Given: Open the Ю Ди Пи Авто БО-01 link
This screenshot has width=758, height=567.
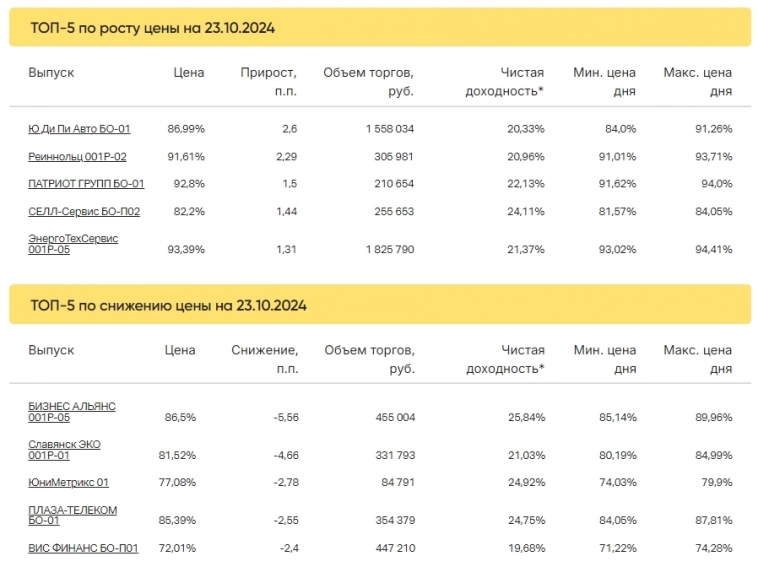Looking at the screenshot, I should (x=79, y=129).
